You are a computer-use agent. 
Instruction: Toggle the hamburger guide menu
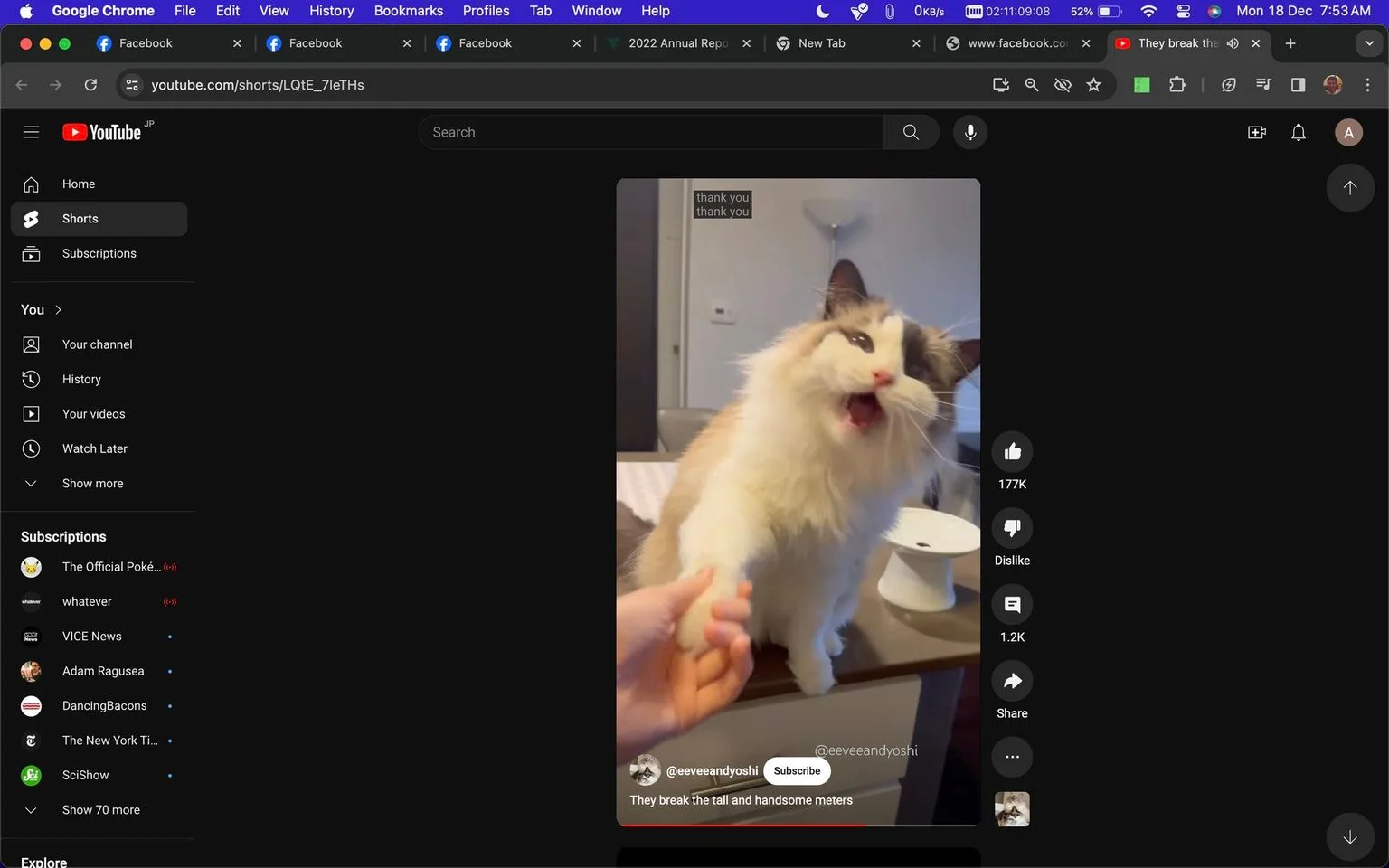pos(31,132)
